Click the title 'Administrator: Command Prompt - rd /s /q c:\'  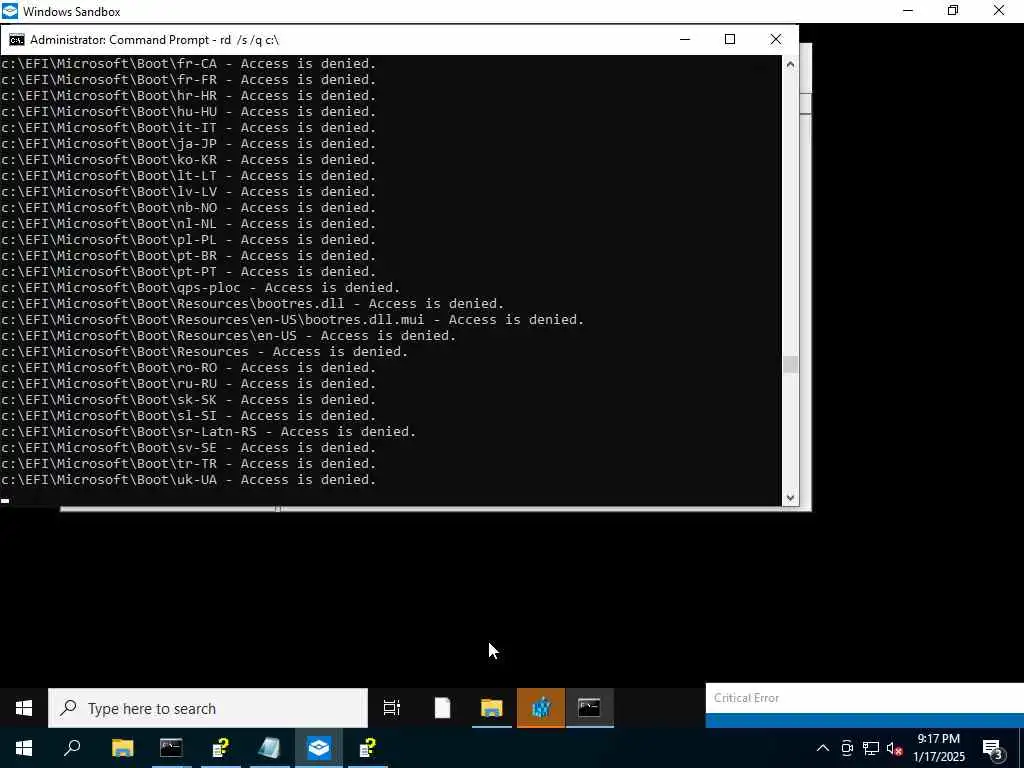[x=155, y=40]
